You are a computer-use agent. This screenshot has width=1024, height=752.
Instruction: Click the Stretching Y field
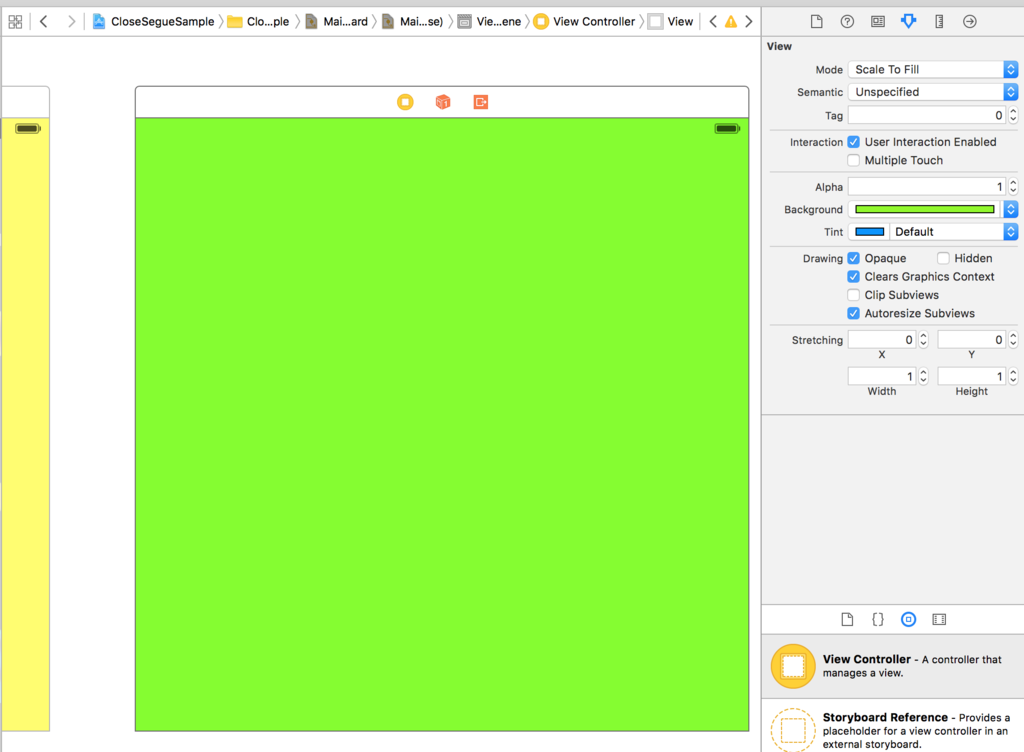(x=971, y=339)
